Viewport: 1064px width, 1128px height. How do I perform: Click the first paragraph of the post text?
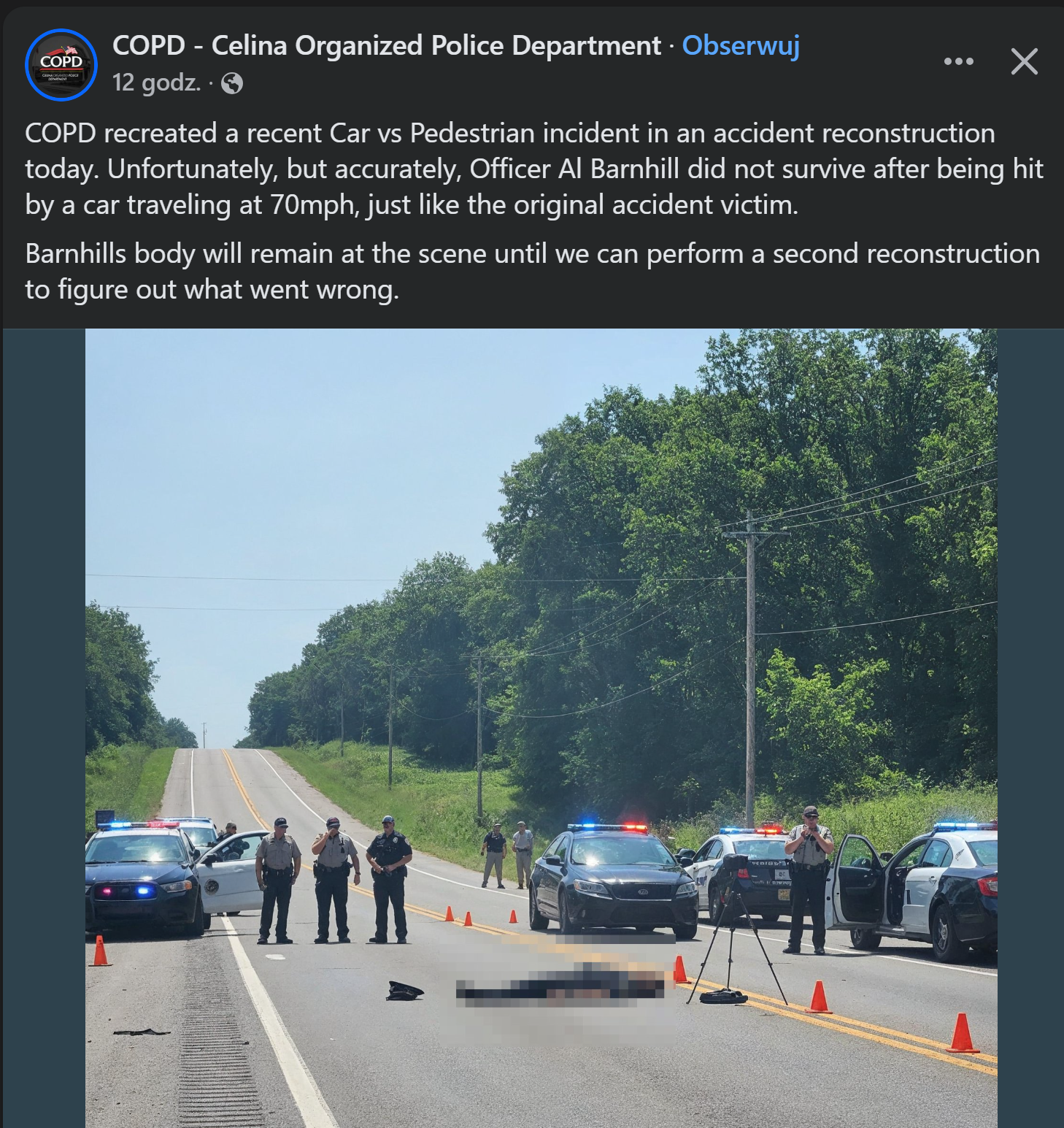534,169
